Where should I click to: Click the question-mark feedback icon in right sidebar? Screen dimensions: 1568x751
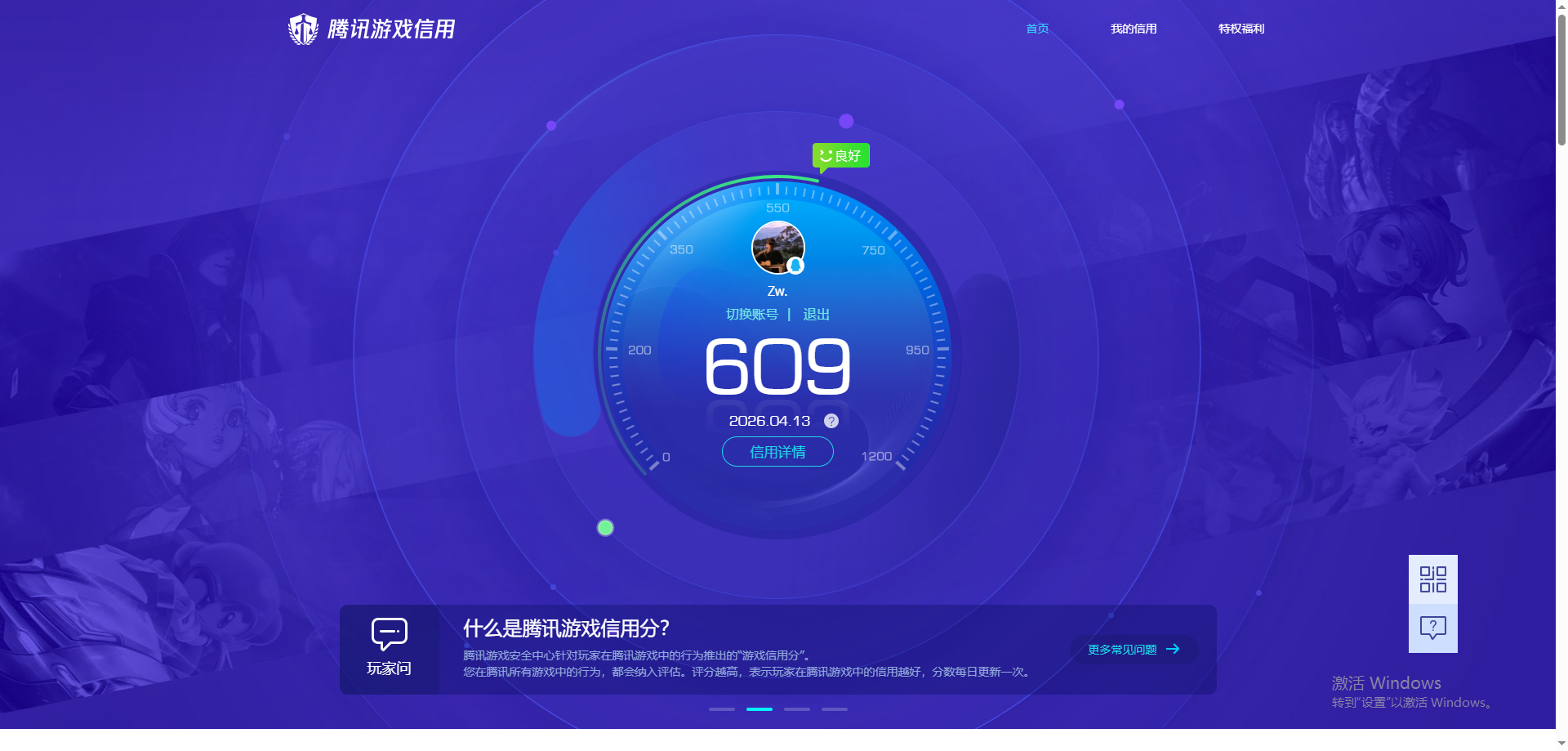[x=1433, y=628]
